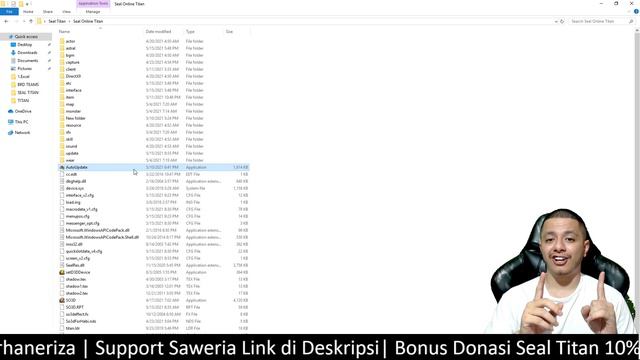Select This PC in the navigation pane
Viewport: 640px width, 360px height.
click(x=21, y=122)
